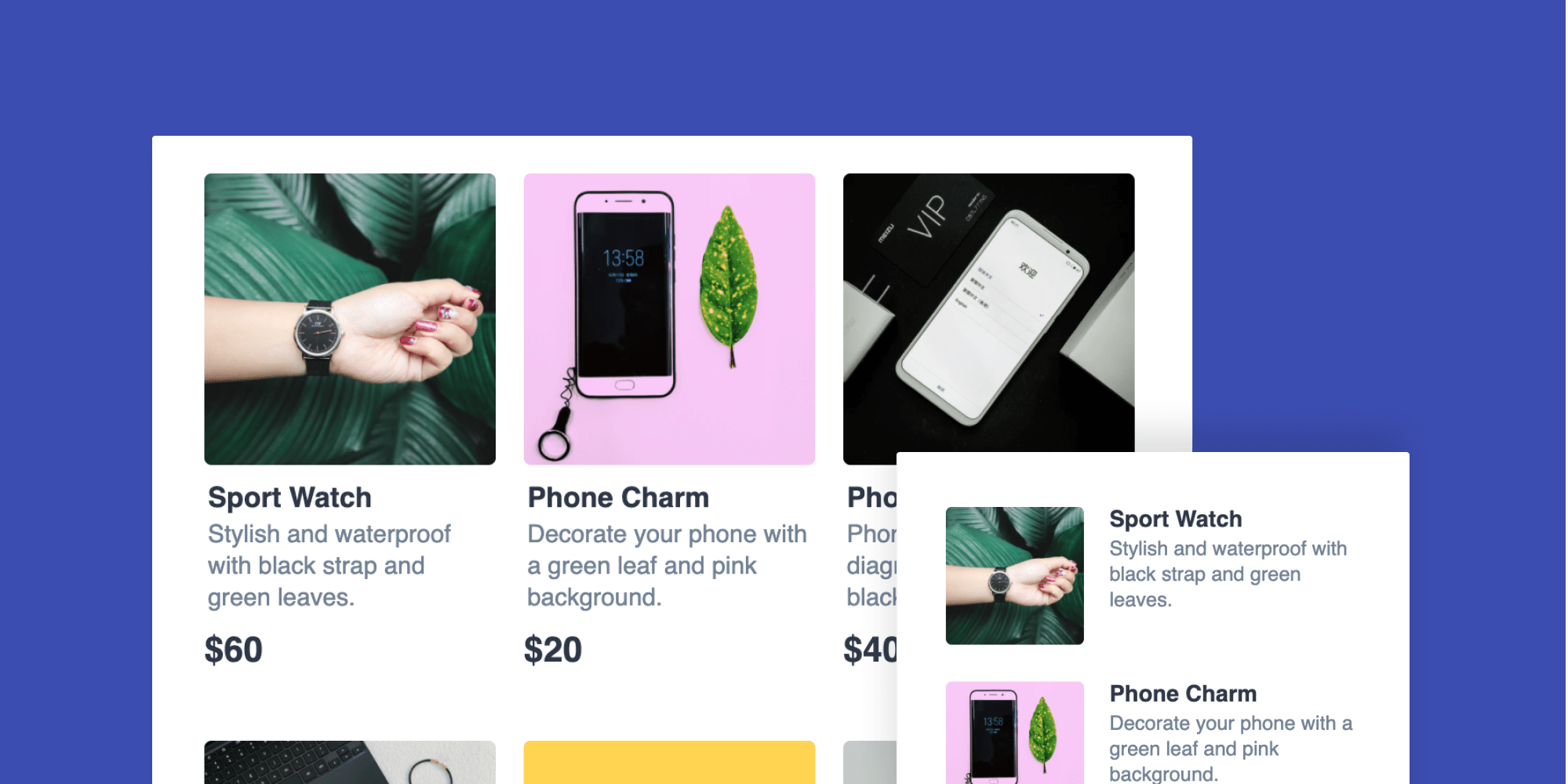Open the Sport Watch thumbnail in list panel
The width and height of the screenshot is (1568, 784).
[x=1015, y=576]
